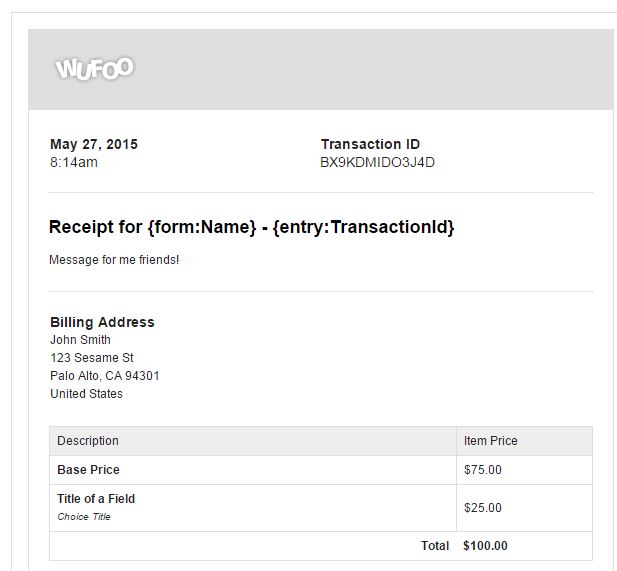Click the Transaction ID label
Viewport: 617px width, 571px height.
pyautogui.click(x=370, y=144)
